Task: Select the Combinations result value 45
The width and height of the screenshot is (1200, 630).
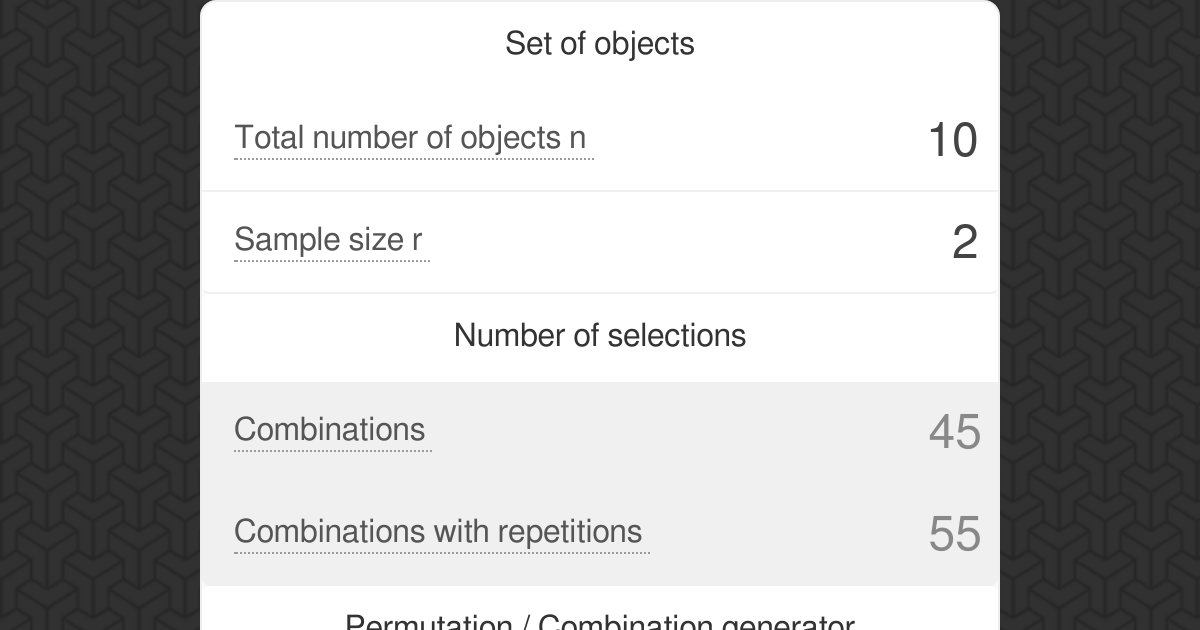Action: tap(954, 432)
